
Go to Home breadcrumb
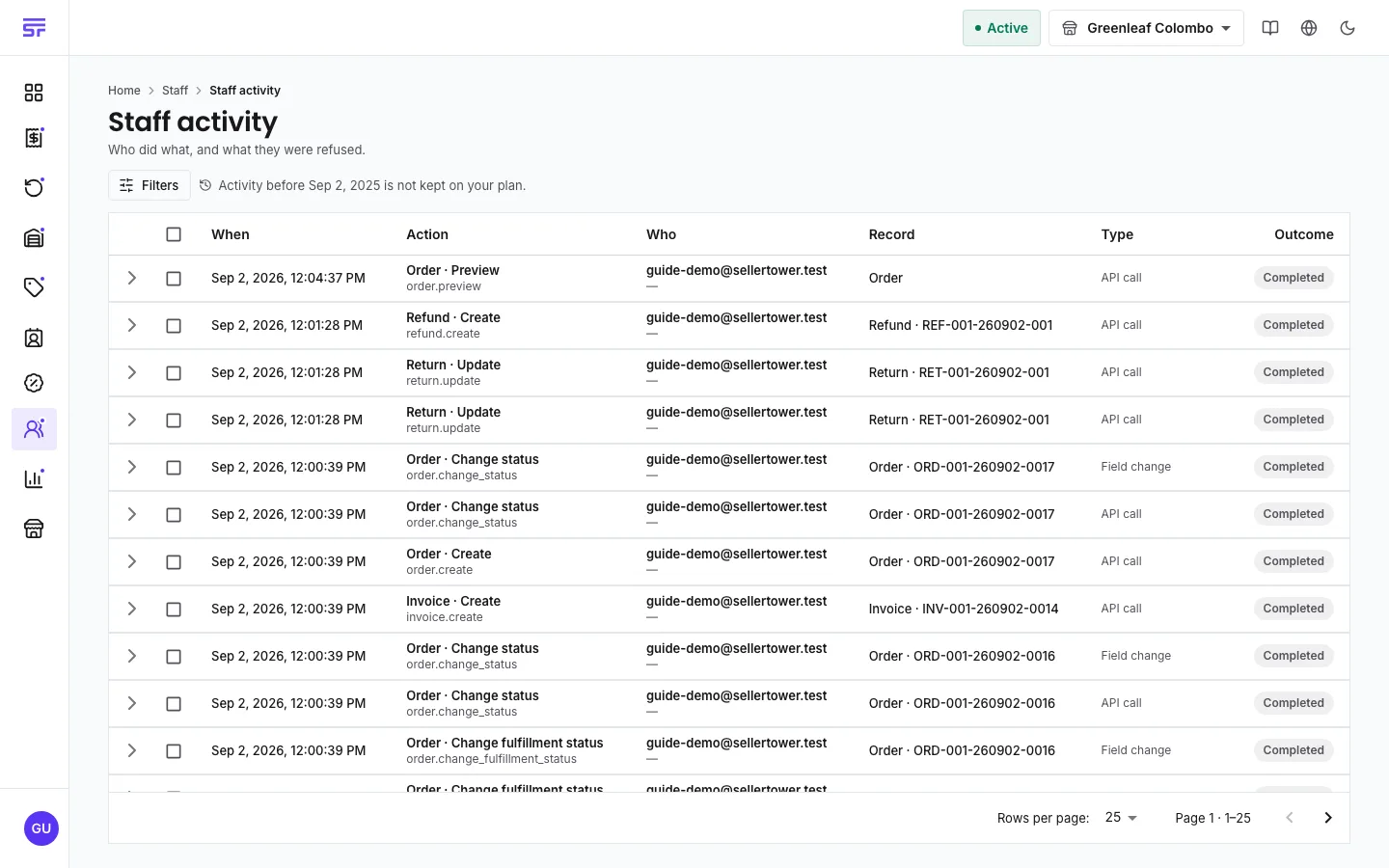click(124, 91)
